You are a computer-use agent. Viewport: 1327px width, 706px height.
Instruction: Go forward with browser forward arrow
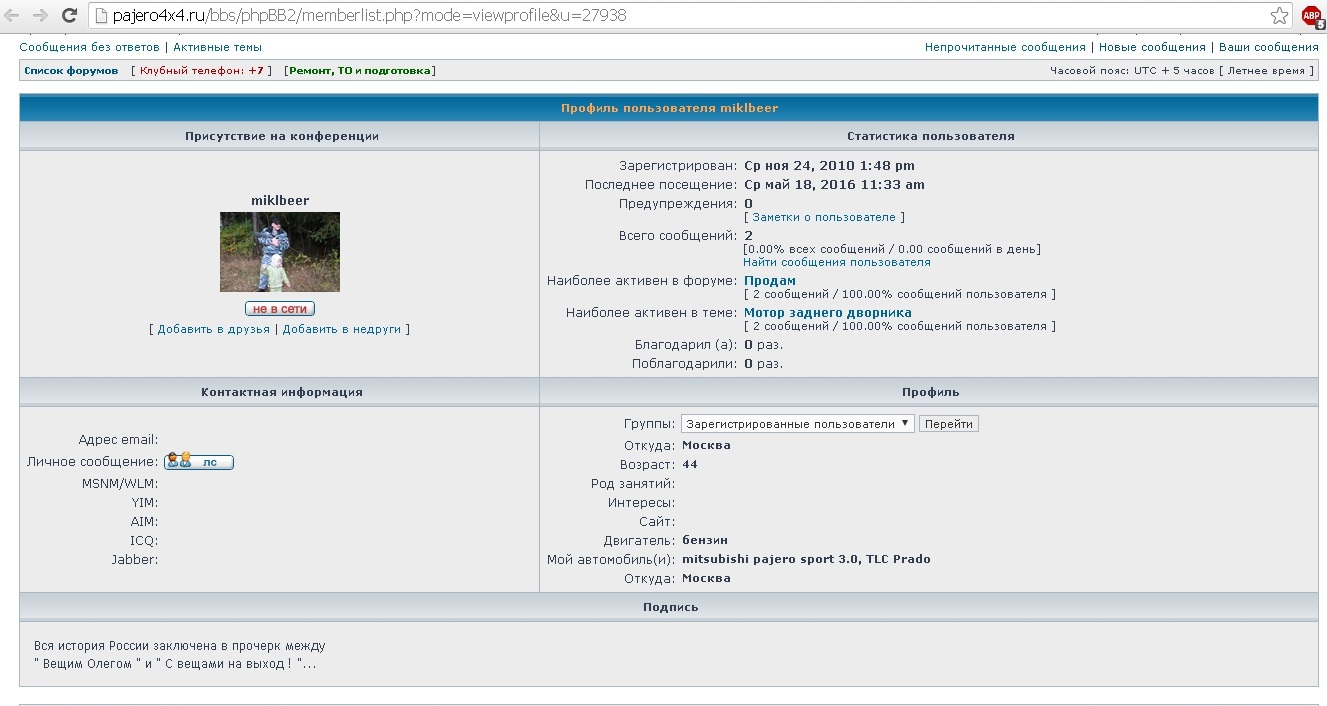(x=41, y=16)
